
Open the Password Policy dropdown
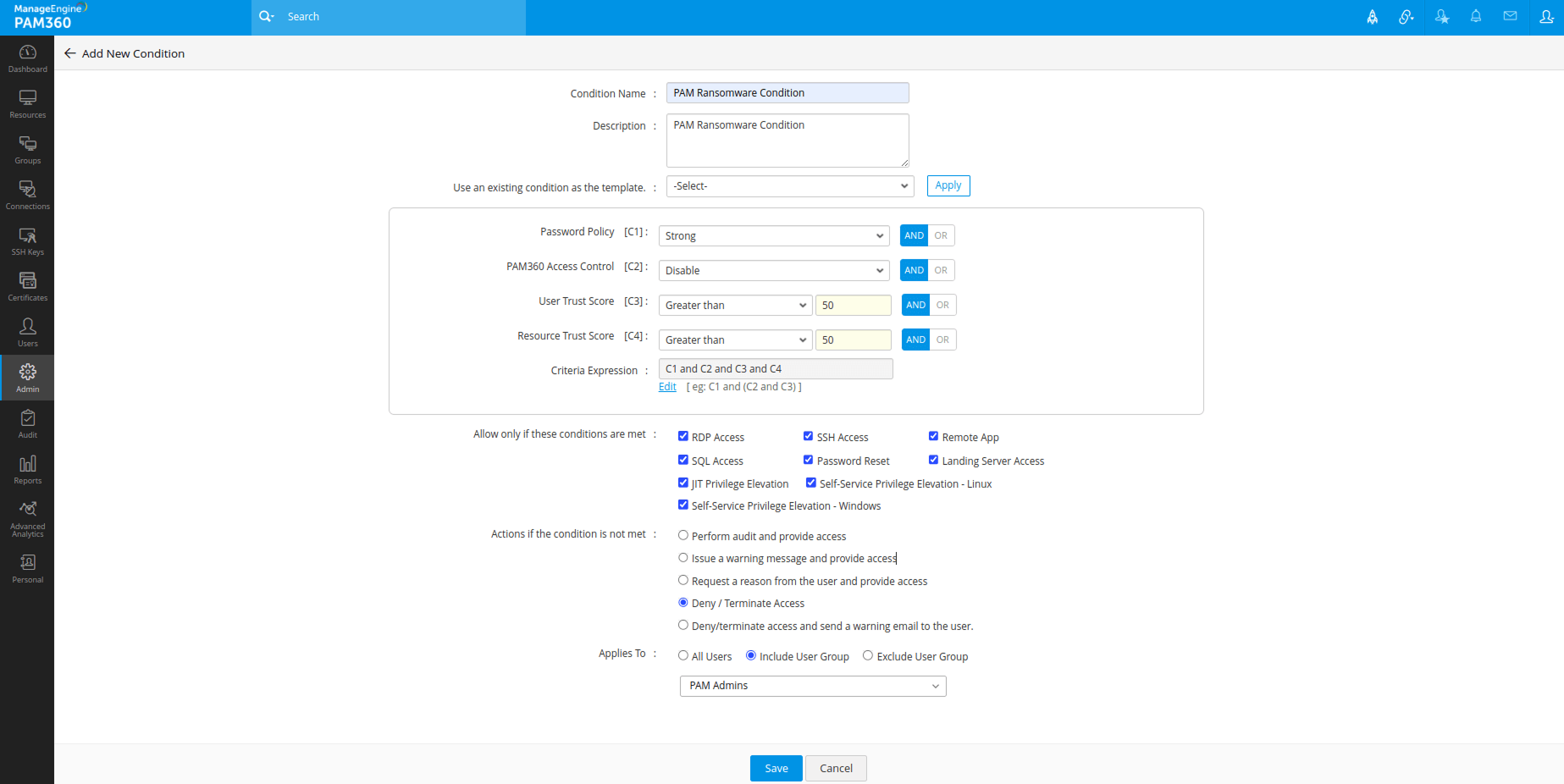pyautogui.click(x=773, y=236)
